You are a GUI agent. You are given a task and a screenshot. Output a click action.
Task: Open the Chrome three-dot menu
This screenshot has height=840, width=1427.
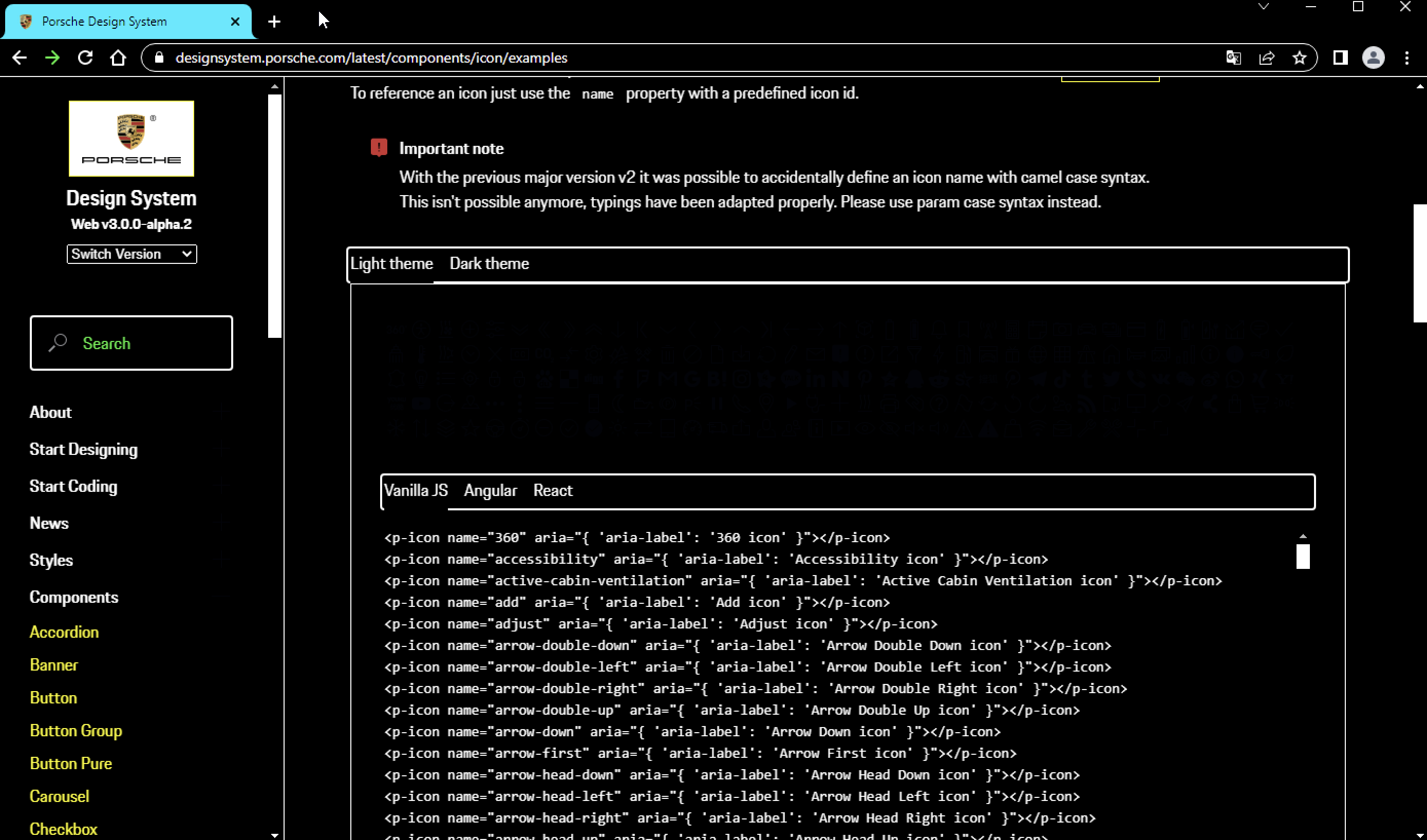[x=1406, y=58]
